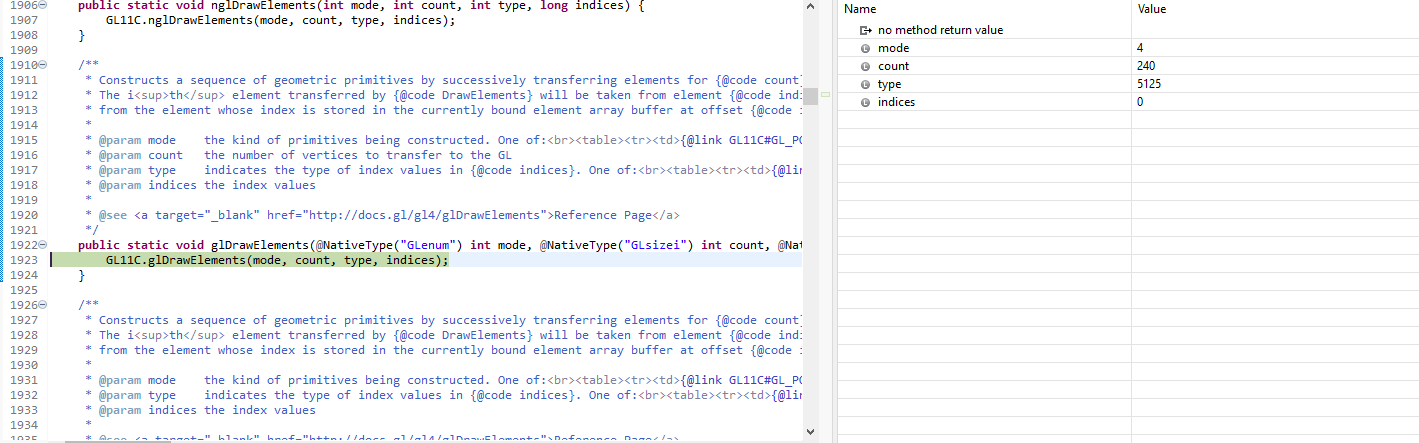Click the value 4 for mode
The height and width of the screenshot is (443, 1419).
point(1140,48)
